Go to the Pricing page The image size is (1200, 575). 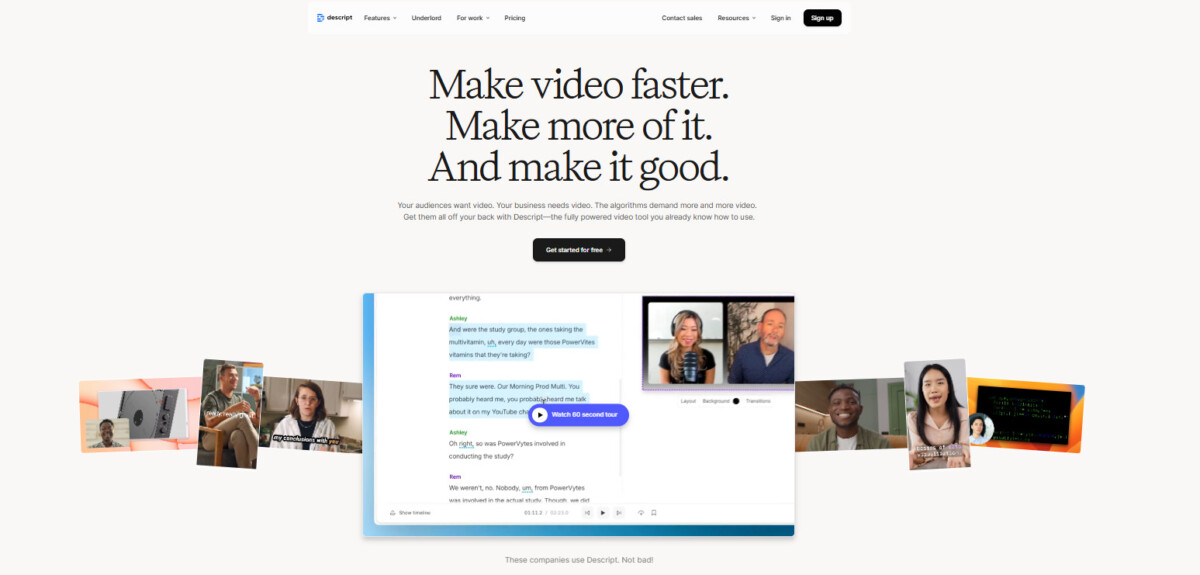point(514,18)
